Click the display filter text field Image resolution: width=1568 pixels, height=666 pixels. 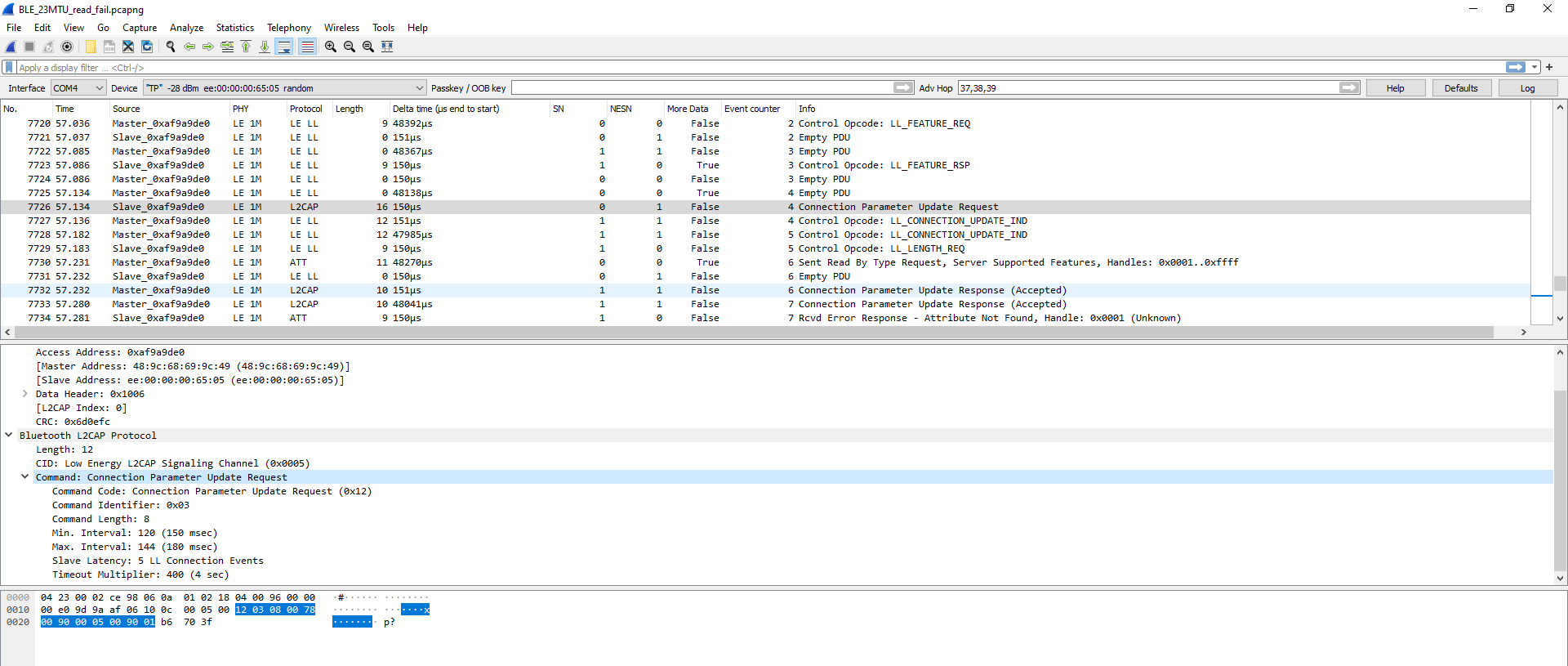(759, 68)
